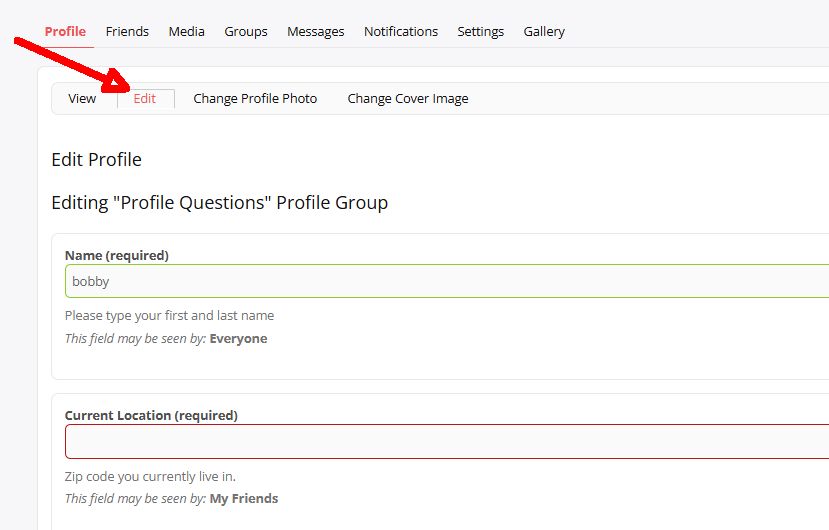The width and height of the screenshot is (829, 530).
Task: Select the Edit profile sub-tab
Action: click(145, 98)
